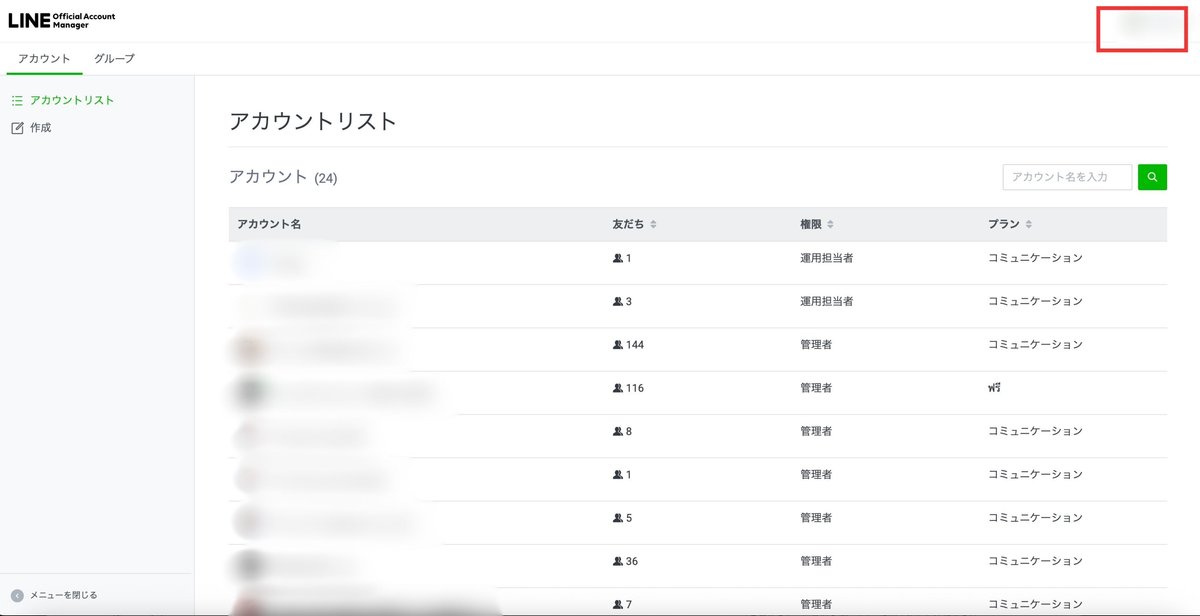
Task: Click the green search magnifier button
Action: pos(1152,177)
